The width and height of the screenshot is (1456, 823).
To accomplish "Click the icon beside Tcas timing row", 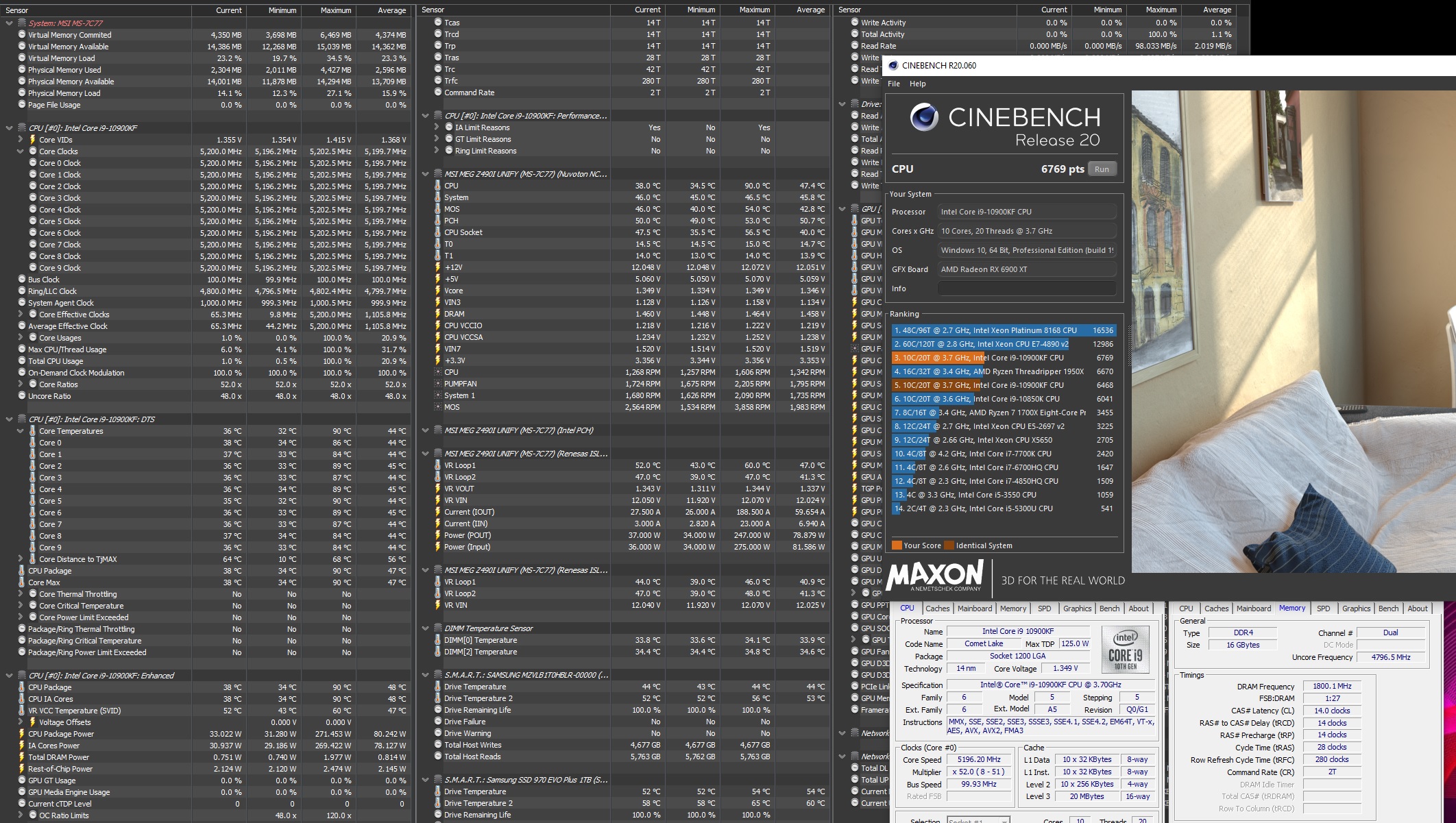I will (x=438, y=23).
